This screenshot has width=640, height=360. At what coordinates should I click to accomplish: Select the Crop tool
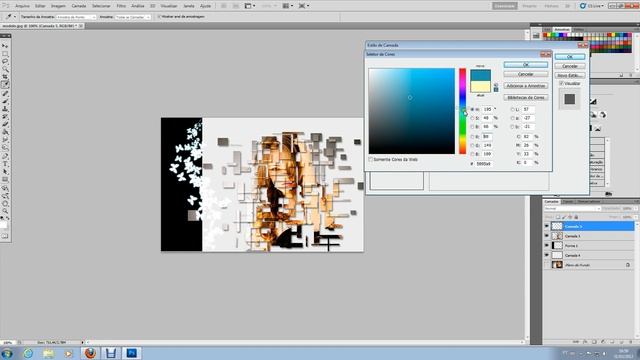5,77
